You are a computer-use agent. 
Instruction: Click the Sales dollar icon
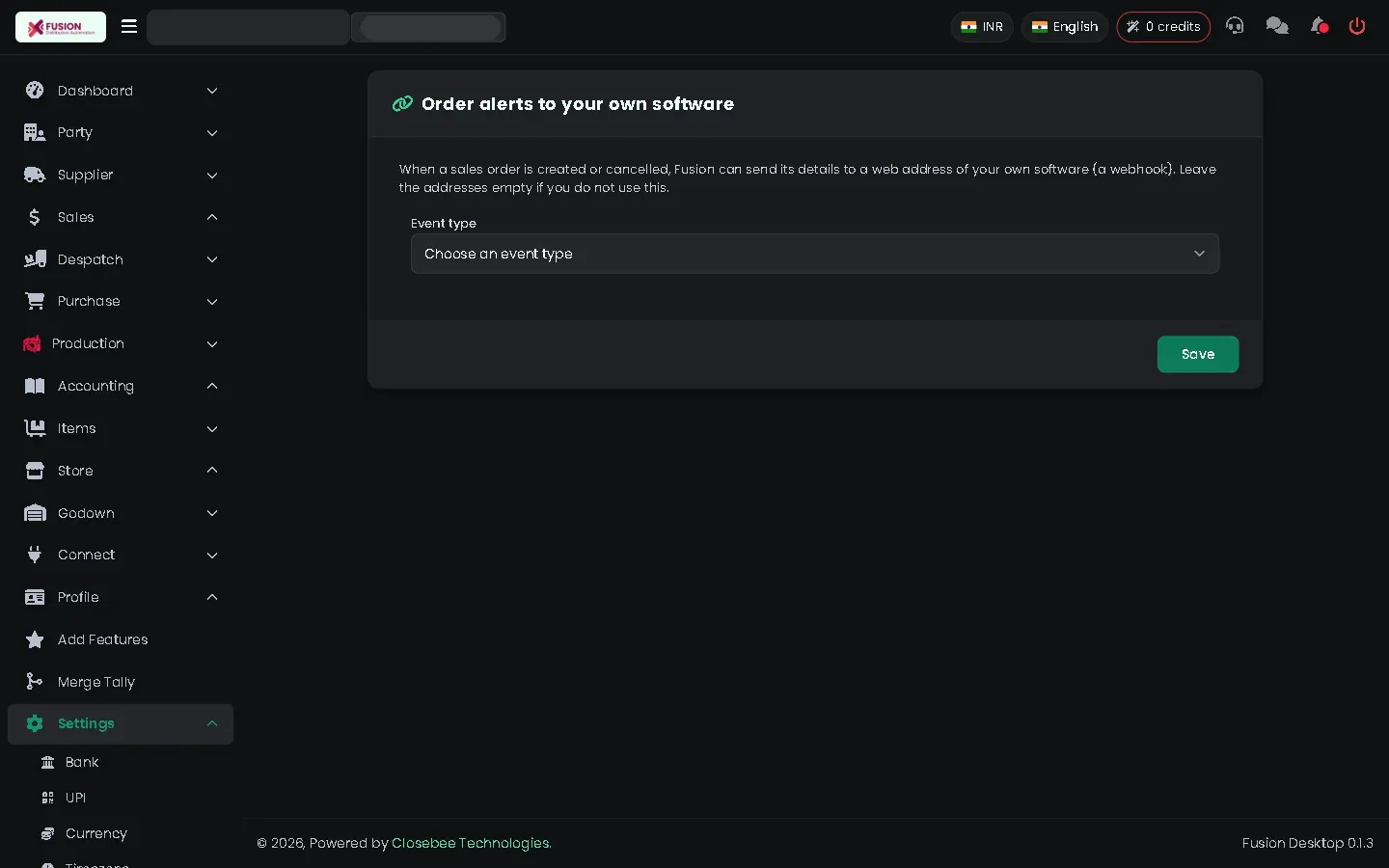(35, 217)
